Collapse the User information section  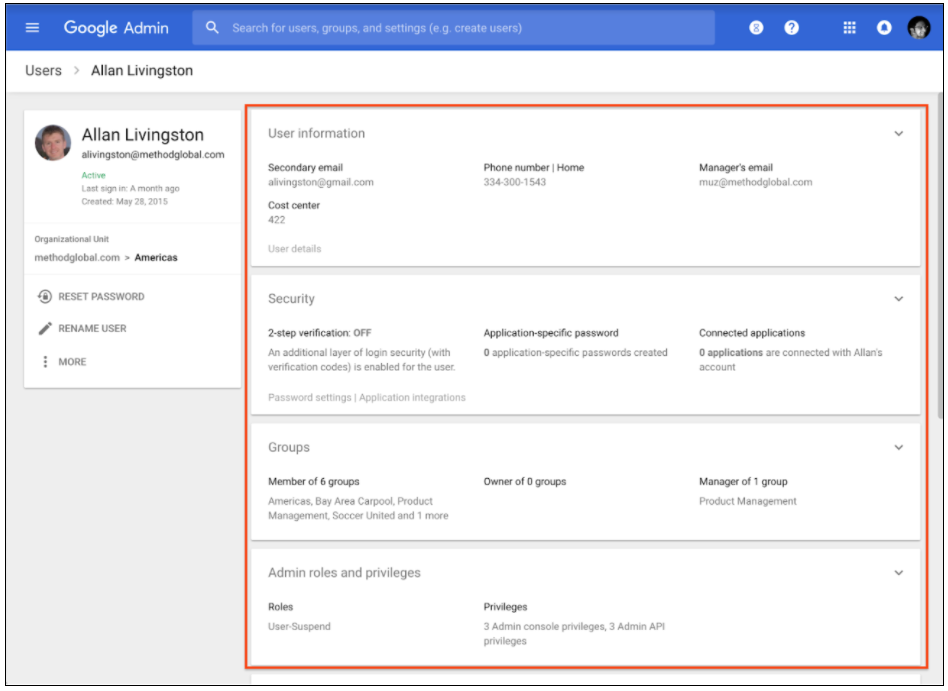(898, 134)
